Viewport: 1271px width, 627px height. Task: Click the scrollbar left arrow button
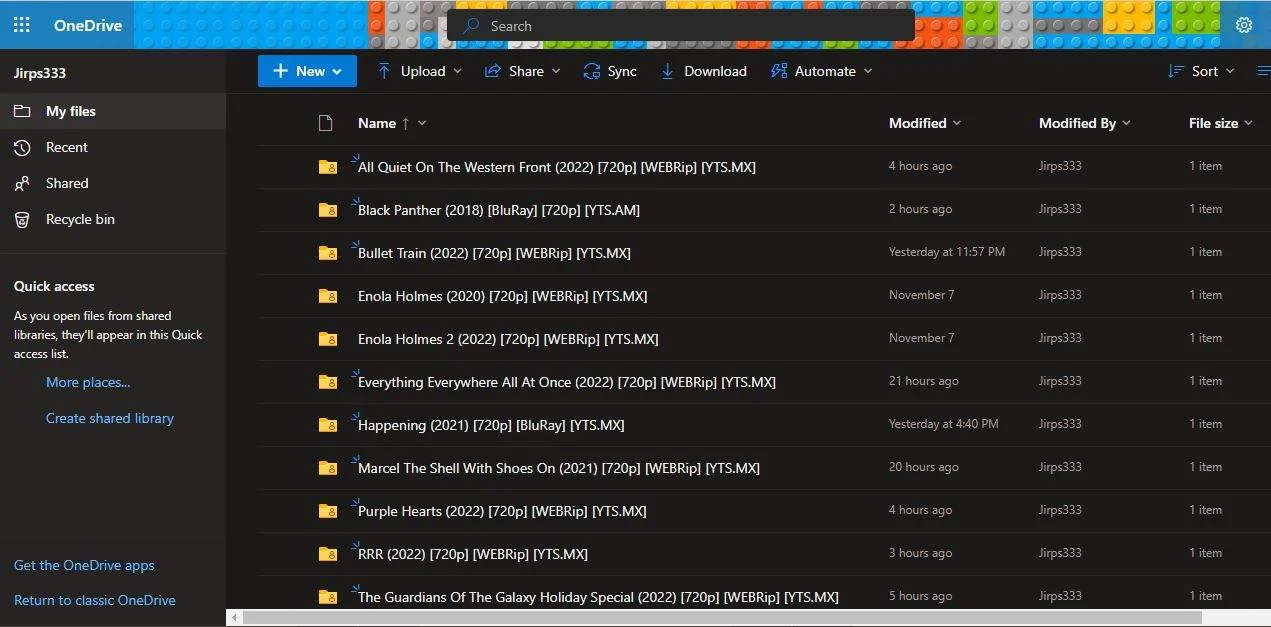234,618
